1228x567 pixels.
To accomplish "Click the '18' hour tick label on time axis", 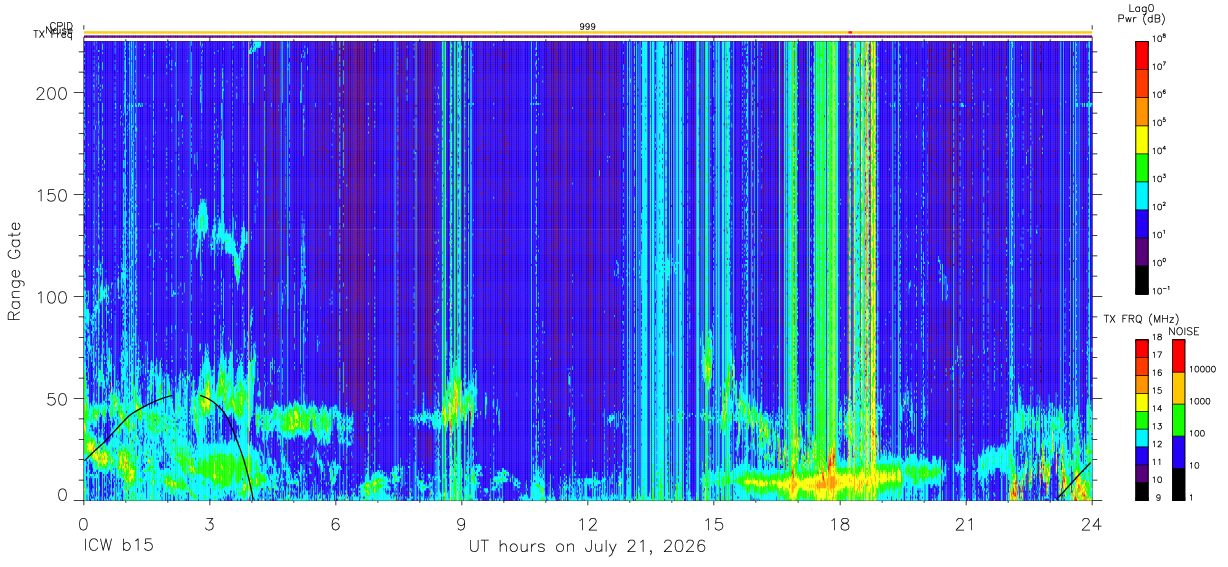I will [x=839, y=524].
